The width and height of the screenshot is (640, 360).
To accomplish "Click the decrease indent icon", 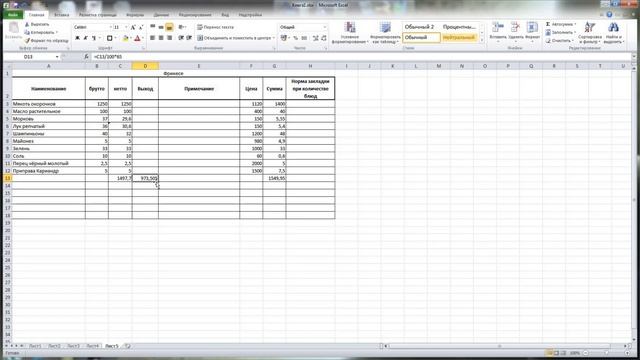I will point(181,38).
